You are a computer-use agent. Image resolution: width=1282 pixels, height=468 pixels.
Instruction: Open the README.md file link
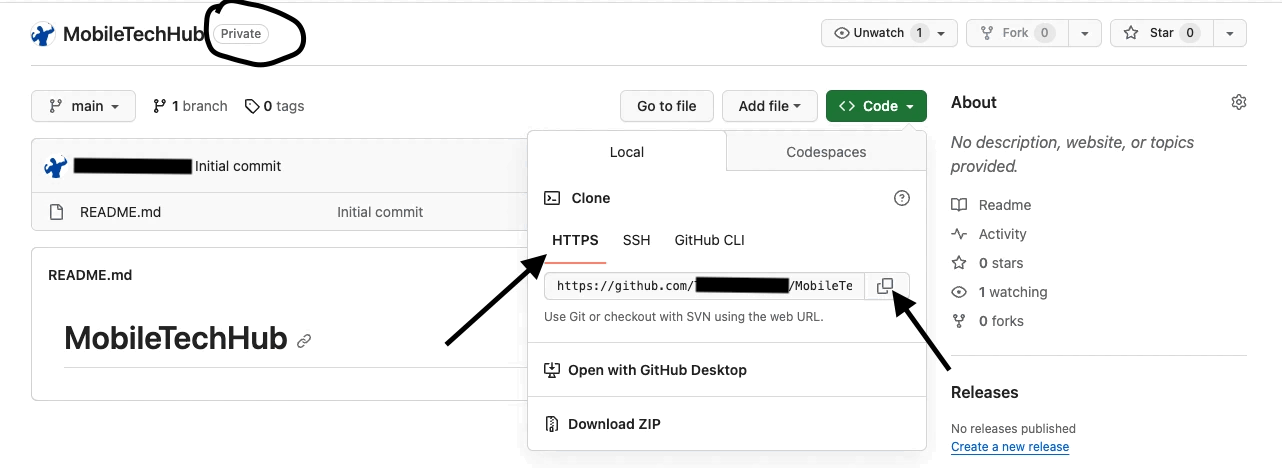(x=120, y=212)
